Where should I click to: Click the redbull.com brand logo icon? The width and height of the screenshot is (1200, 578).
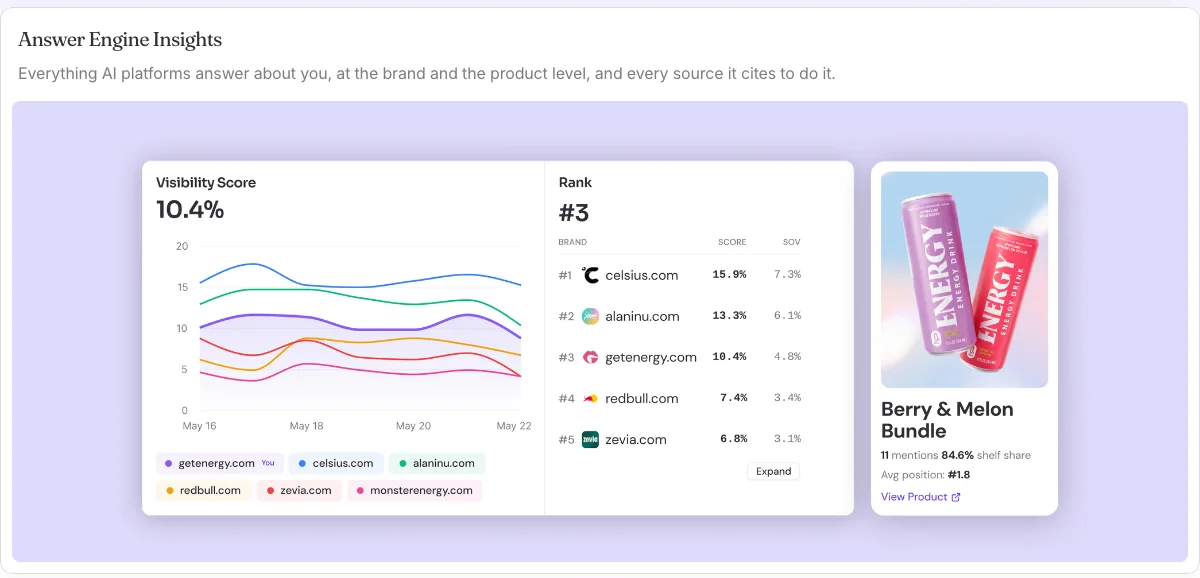click(x=590, y=398)
